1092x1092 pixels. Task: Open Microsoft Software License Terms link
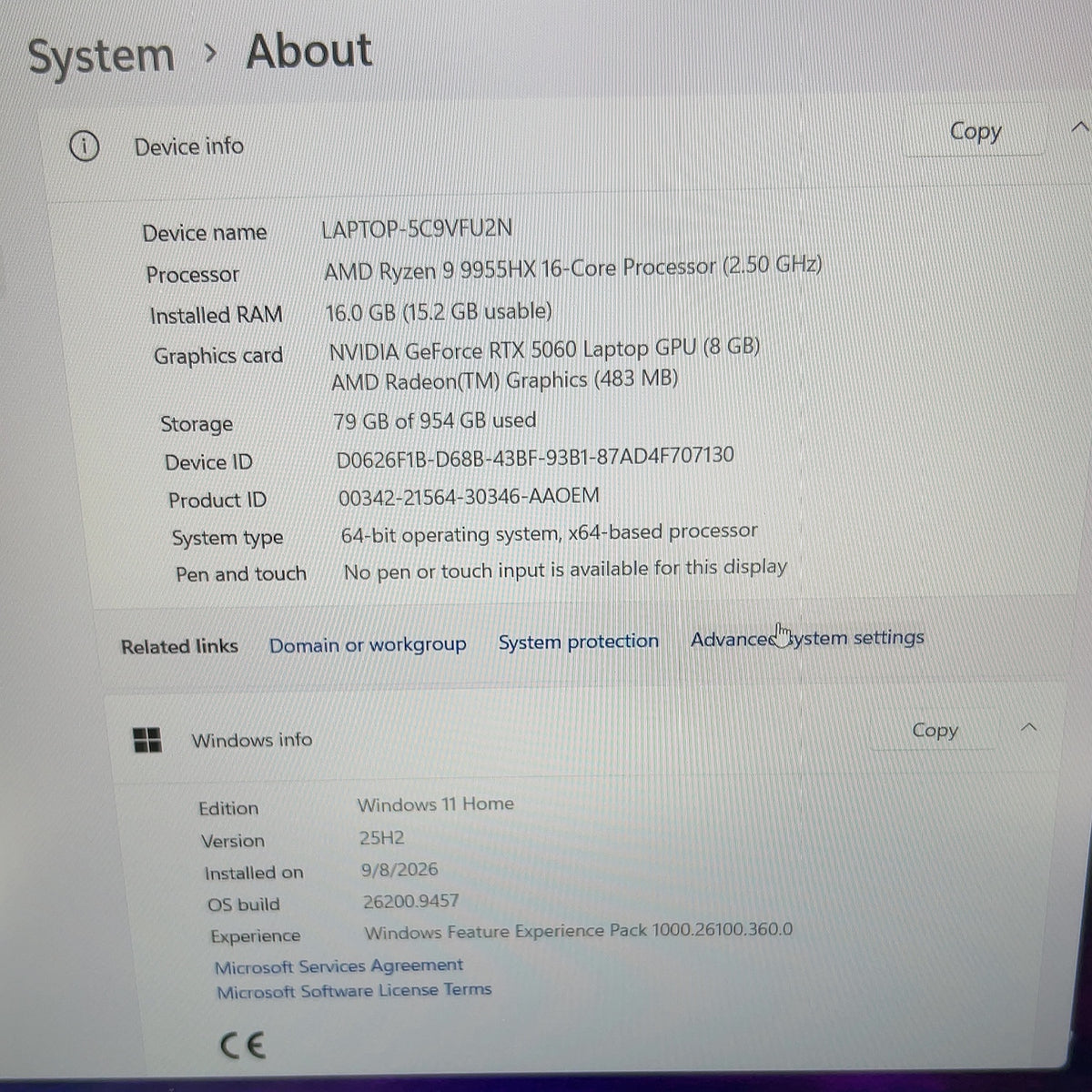(x=354, y=991)
